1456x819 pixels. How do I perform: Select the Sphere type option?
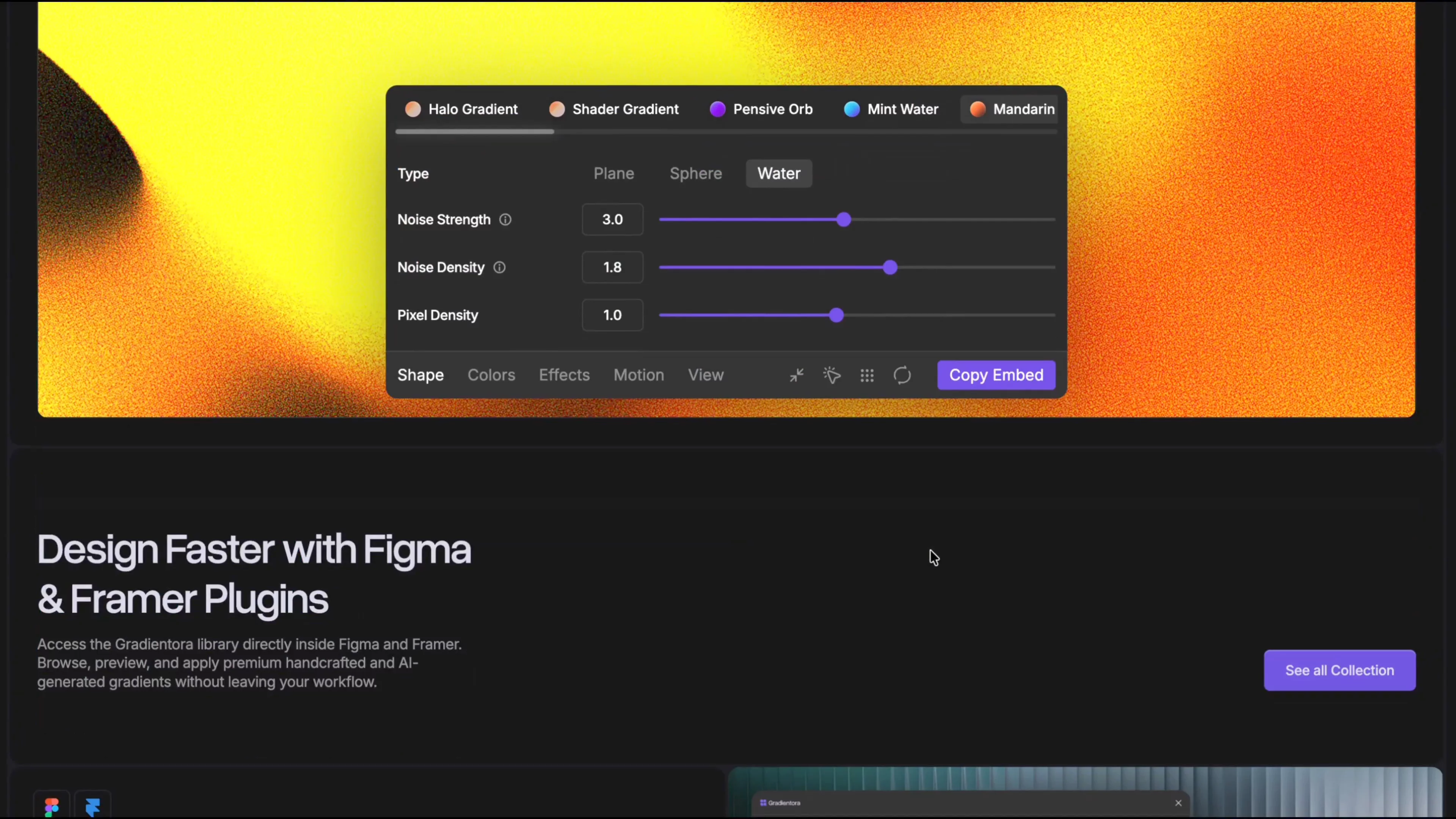696,174
